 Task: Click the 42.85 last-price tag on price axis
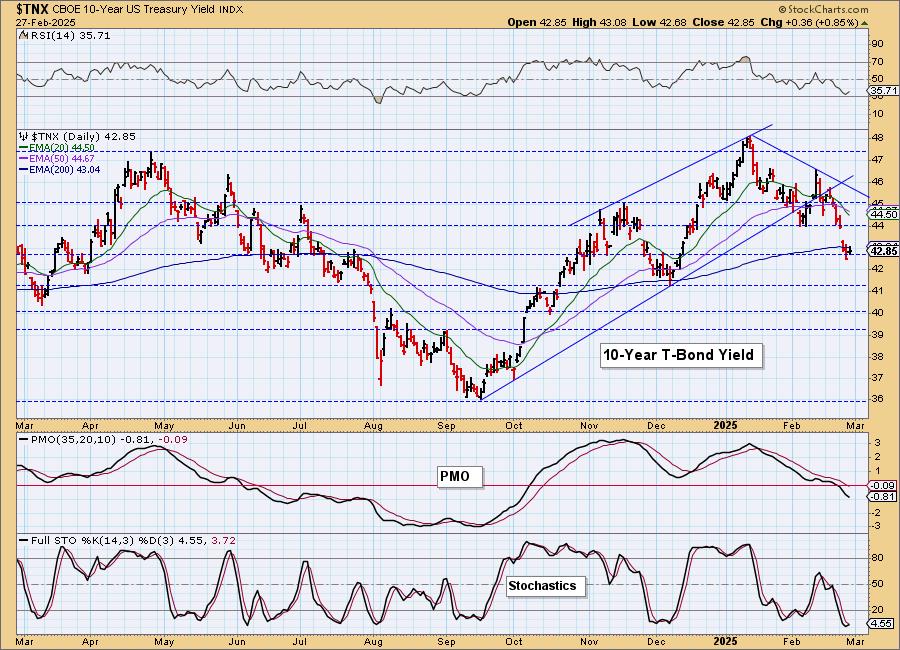click(883, 251)
